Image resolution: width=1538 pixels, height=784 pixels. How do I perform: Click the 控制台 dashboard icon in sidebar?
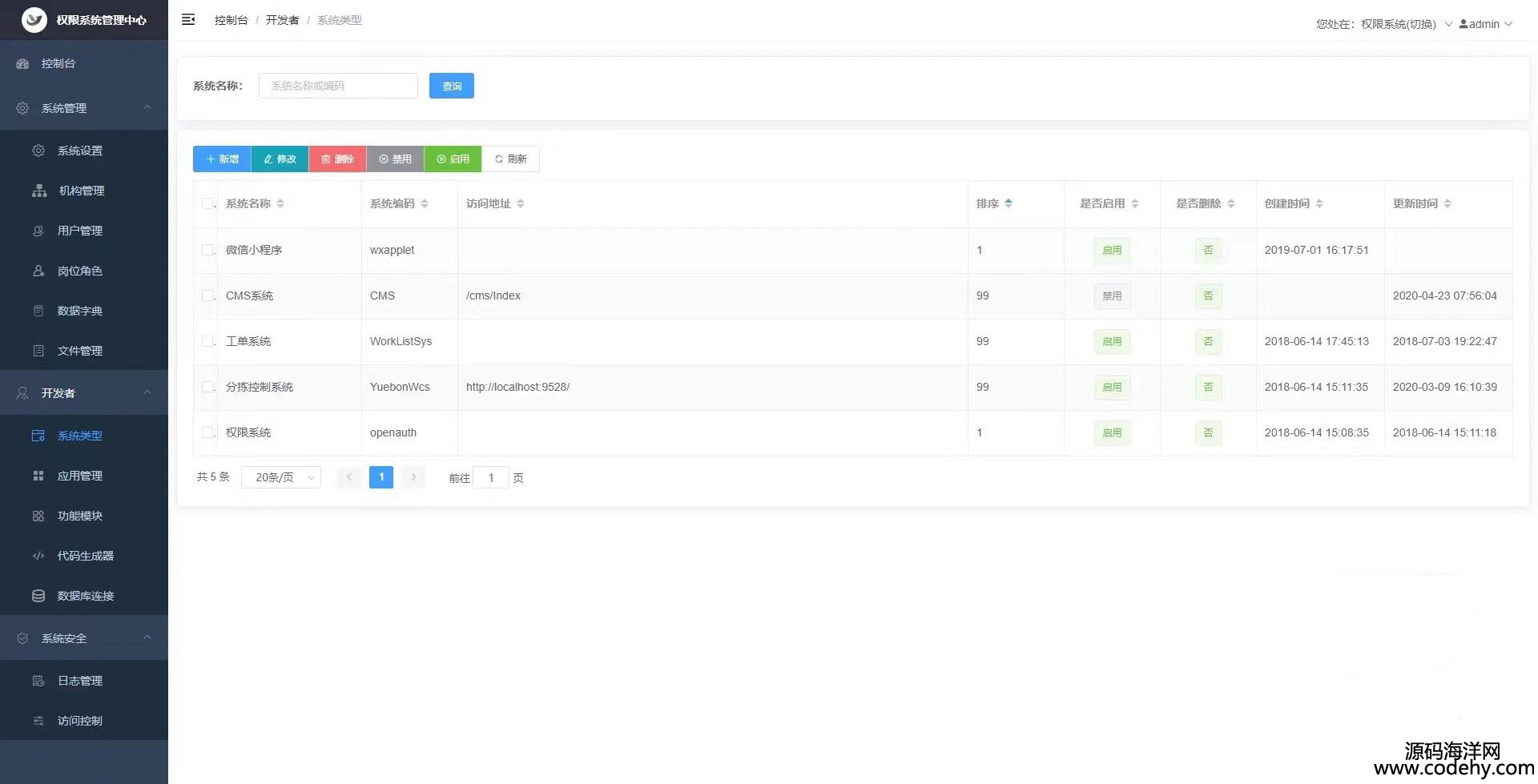click(22, 63)
